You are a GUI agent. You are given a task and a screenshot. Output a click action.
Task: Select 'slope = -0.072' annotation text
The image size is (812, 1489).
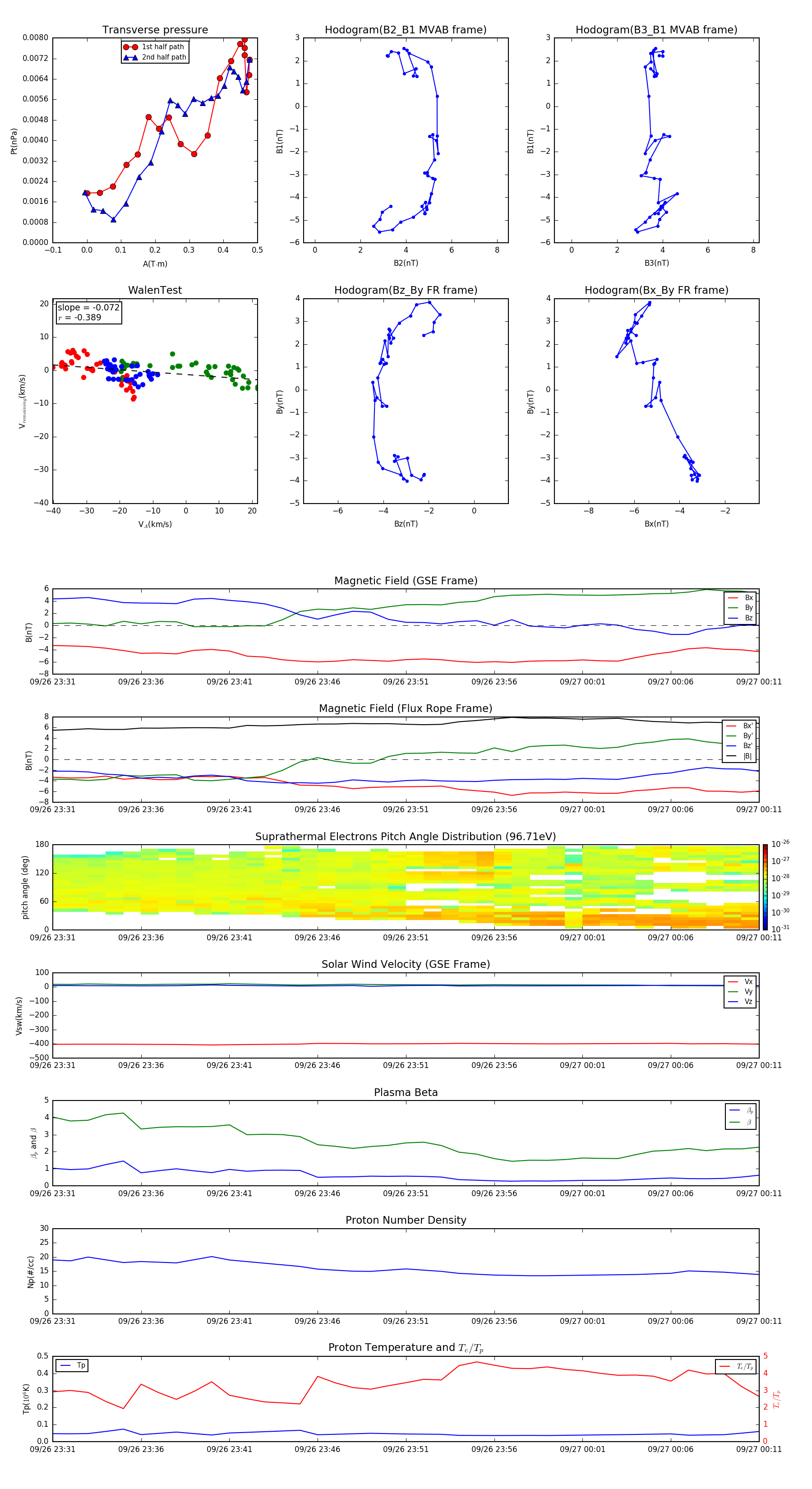(x=88, y=308)
